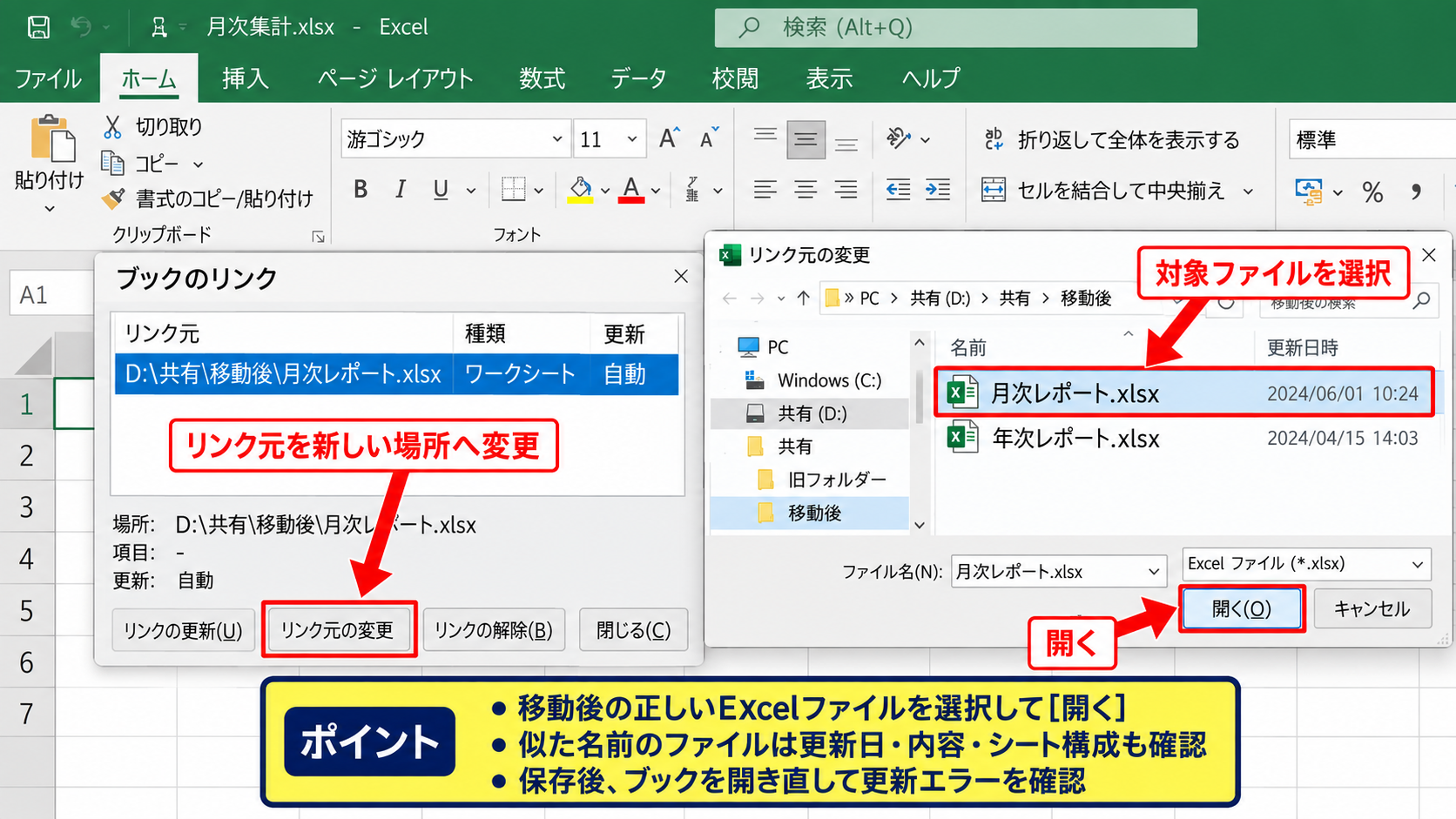Select 月次レポート.xlsx in file list
Viewport: 1456px width, 819px height.
[x=1184, y=393]
